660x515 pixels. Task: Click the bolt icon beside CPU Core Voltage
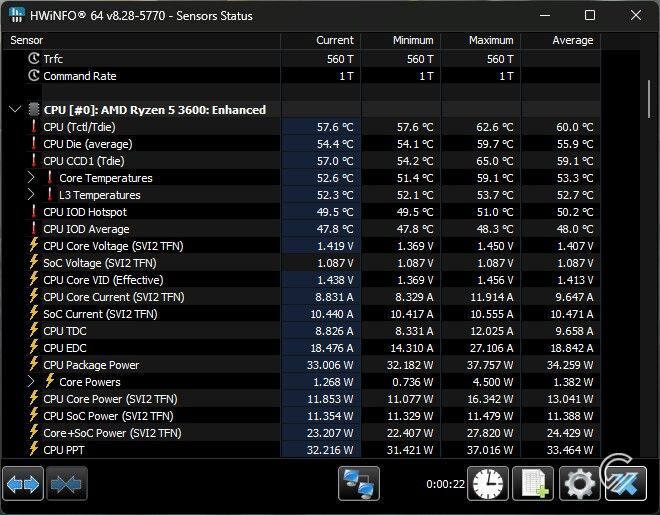coord(34,245)
